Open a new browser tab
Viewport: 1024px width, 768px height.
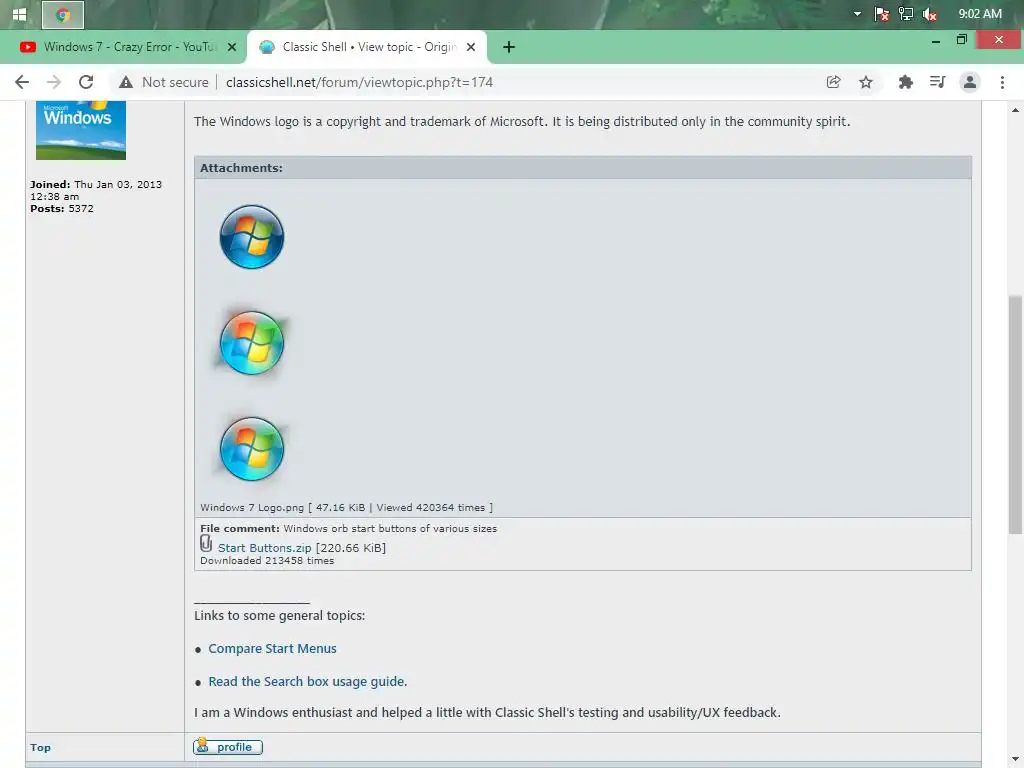pyautogui.click(x=509, y=47)
